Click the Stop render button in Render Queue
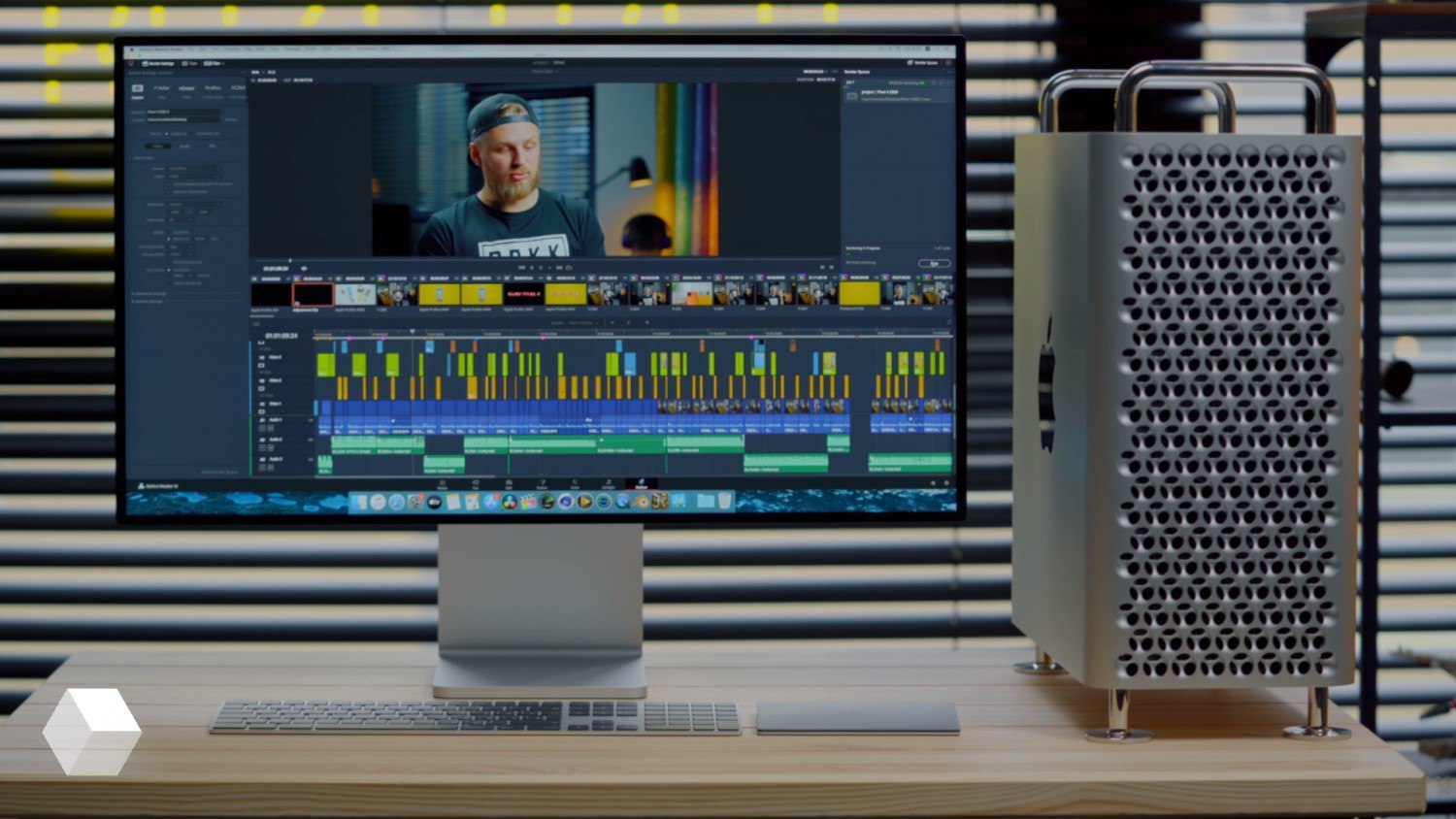Image resolution: width=1456 pixels, height=819 pixels. pyautogui.click(x=934, y=264)
